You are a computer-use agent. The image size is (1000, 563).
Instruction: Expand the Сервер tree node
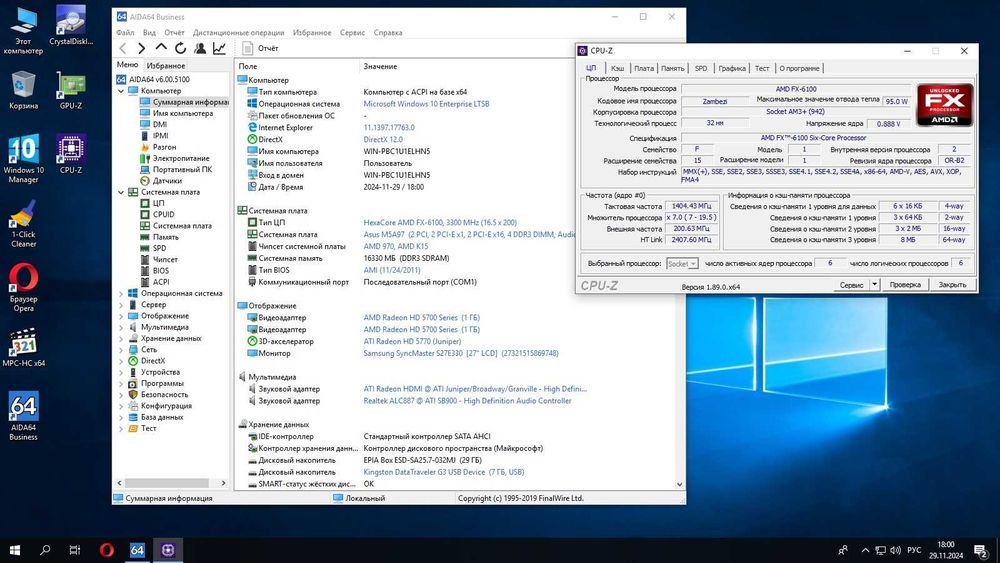click(121, 305)
